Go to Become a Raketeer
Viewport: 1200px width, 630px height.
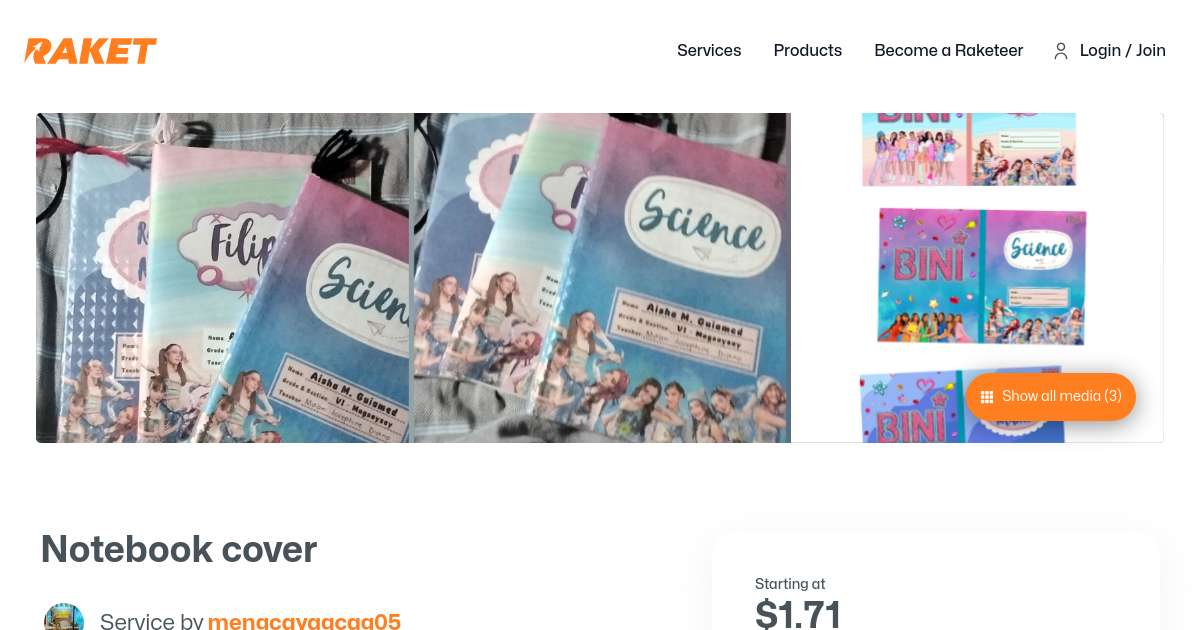[949, 50]
